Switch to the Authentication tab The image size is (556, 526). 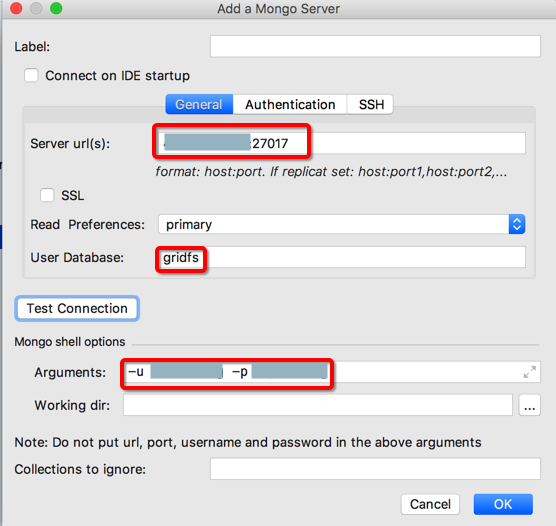[290, 105]
